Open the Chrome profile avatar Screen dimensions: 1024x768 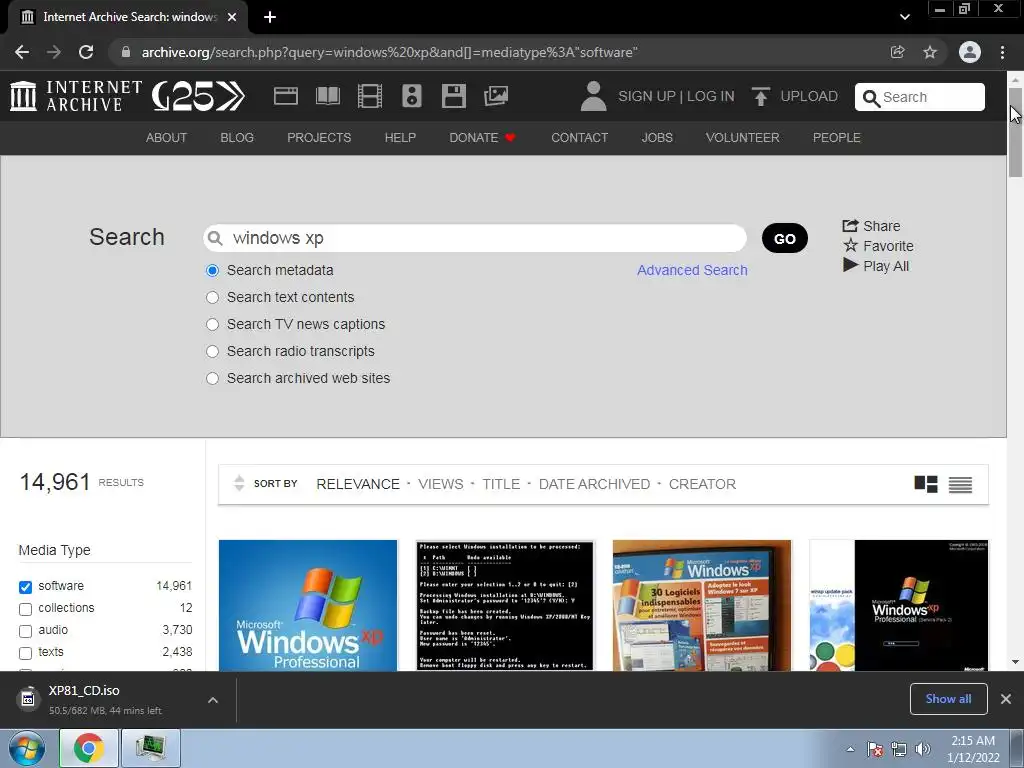click(x=969, y=52)
